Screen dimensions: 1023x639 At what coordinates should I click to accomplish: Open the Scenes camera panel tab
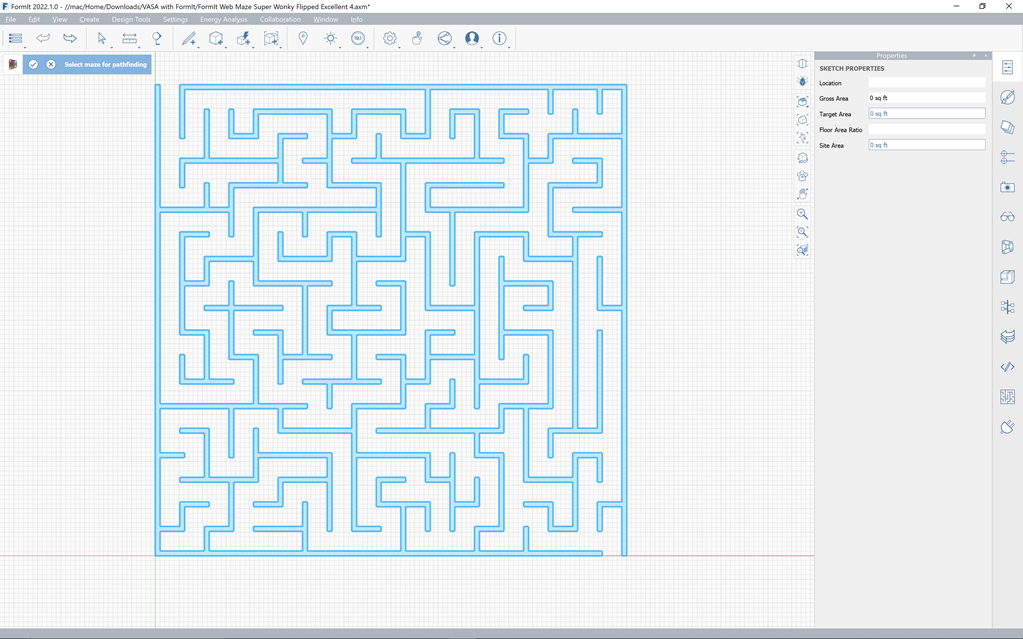(x=1007, y=187)
